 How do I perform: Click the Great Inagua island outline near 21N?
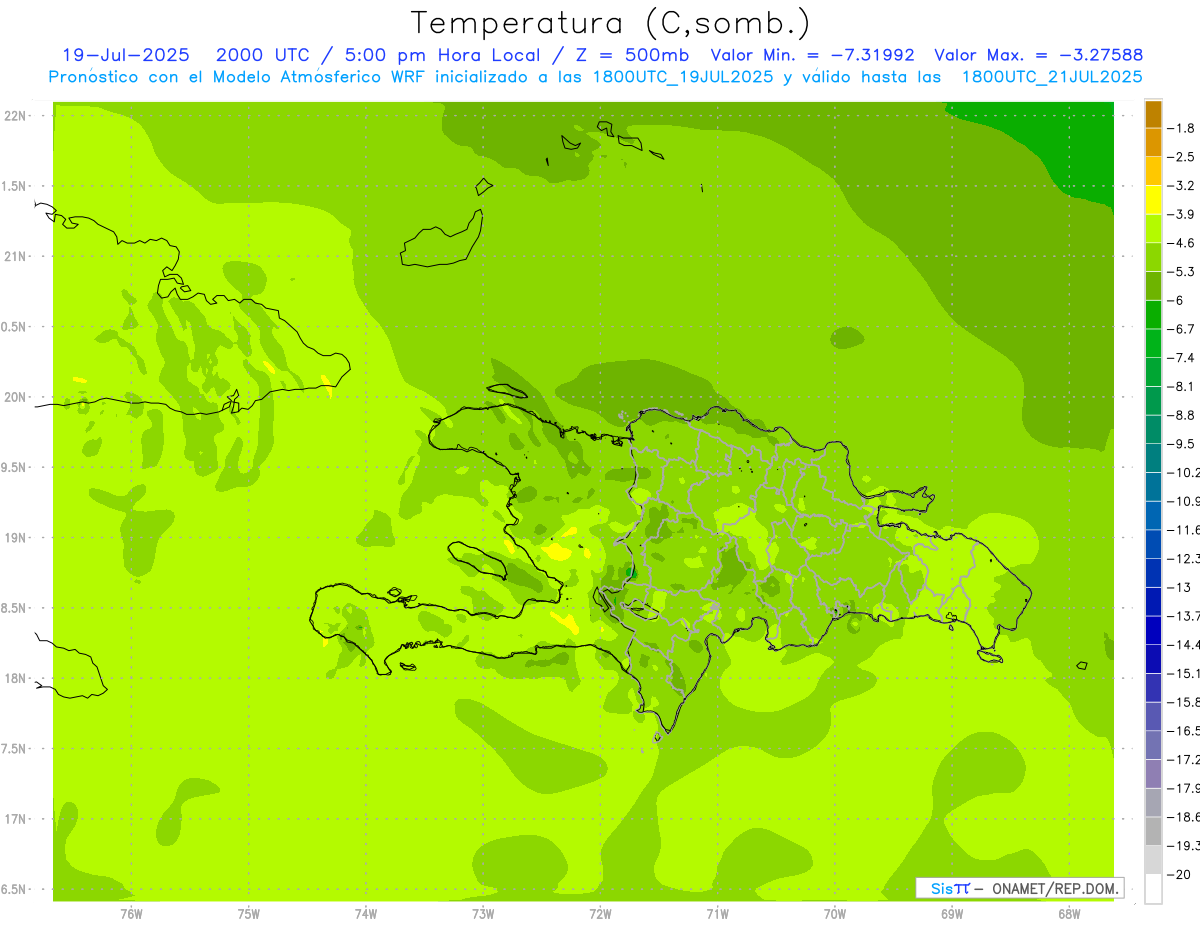442,241
